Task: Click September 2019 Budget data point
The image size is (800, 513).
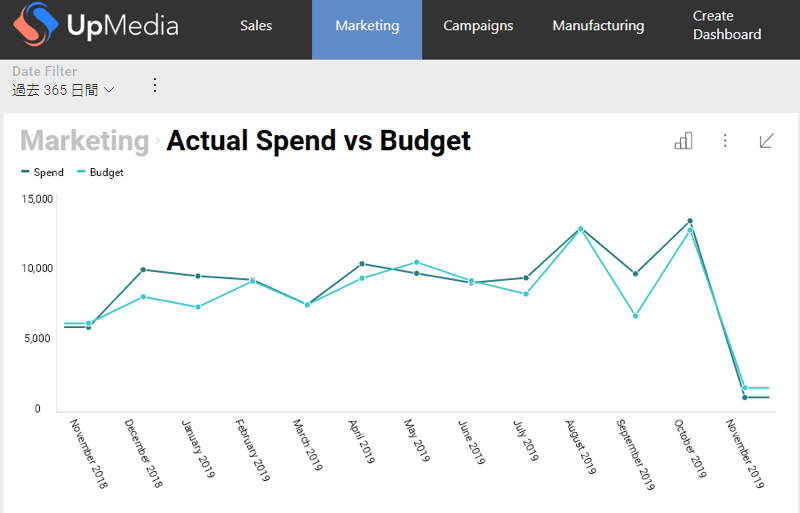Action: point(634,316)
